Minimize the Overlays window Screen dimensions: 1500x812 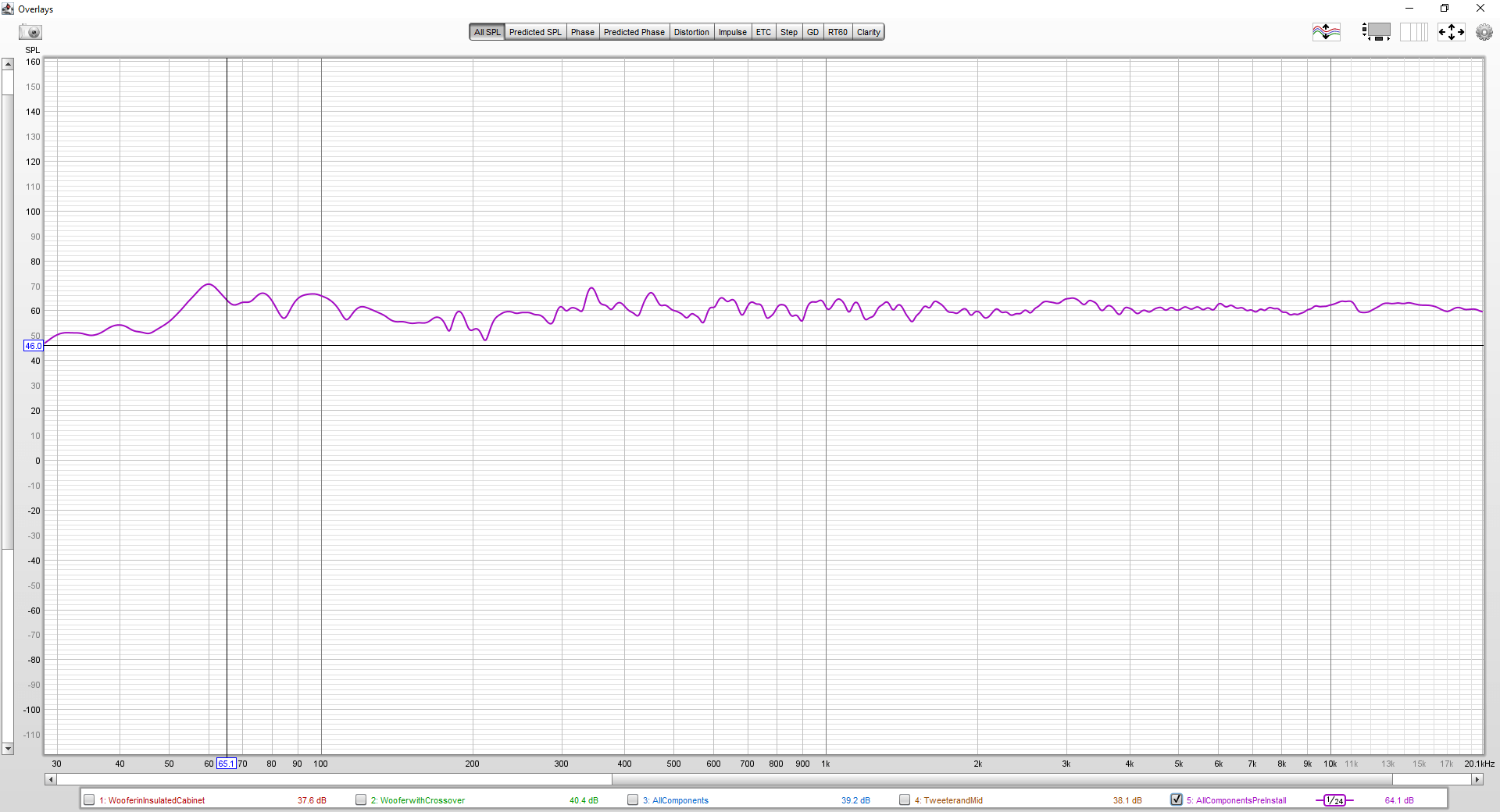click(1409, 9)
